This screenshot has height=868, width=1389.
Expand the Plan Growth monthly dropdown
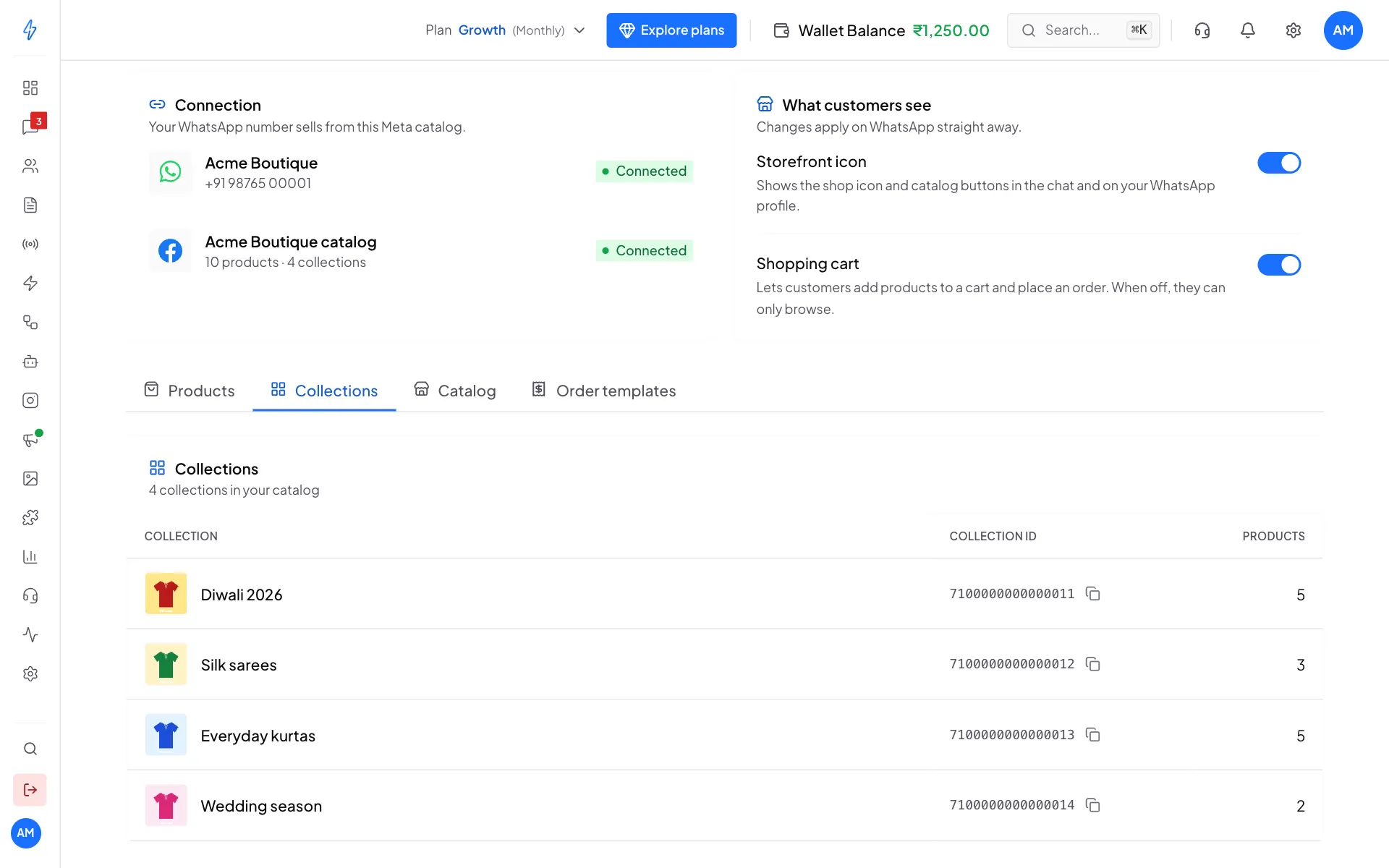pos(505,30)
